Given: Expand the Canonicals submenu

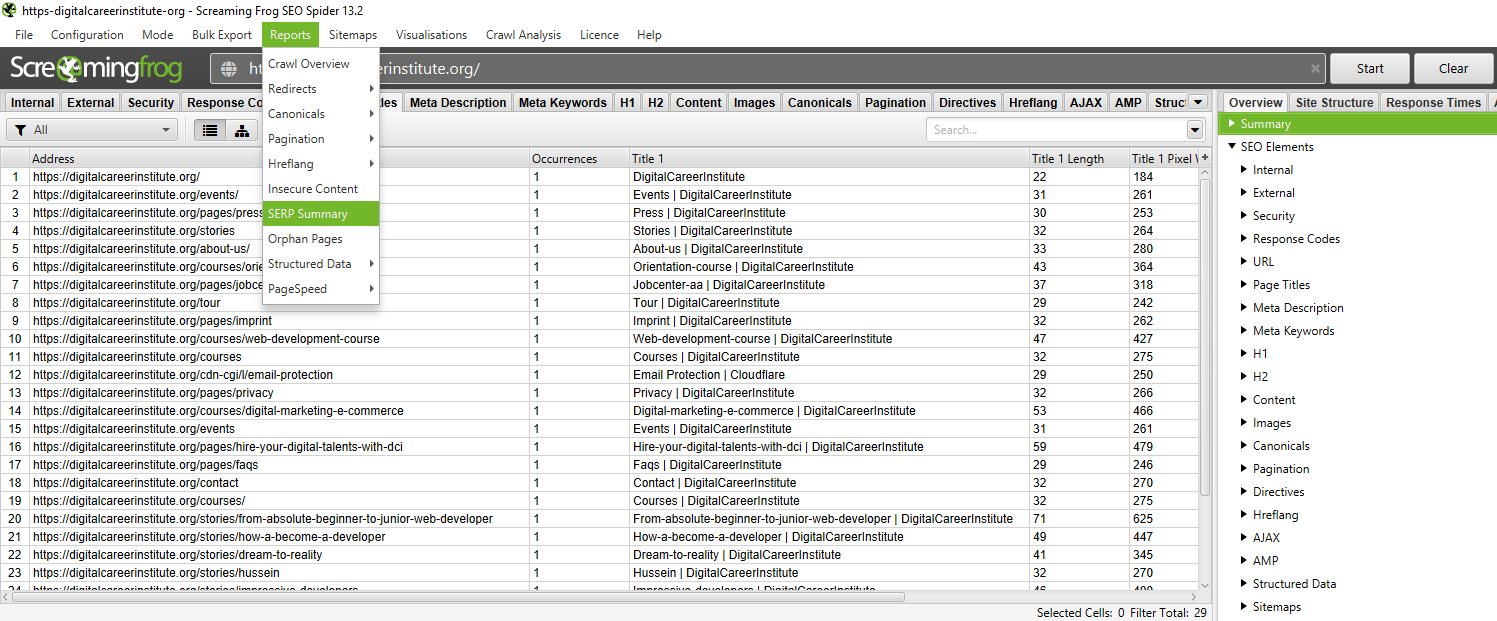Looking at the screenshot, I should [x=321, y=114].
